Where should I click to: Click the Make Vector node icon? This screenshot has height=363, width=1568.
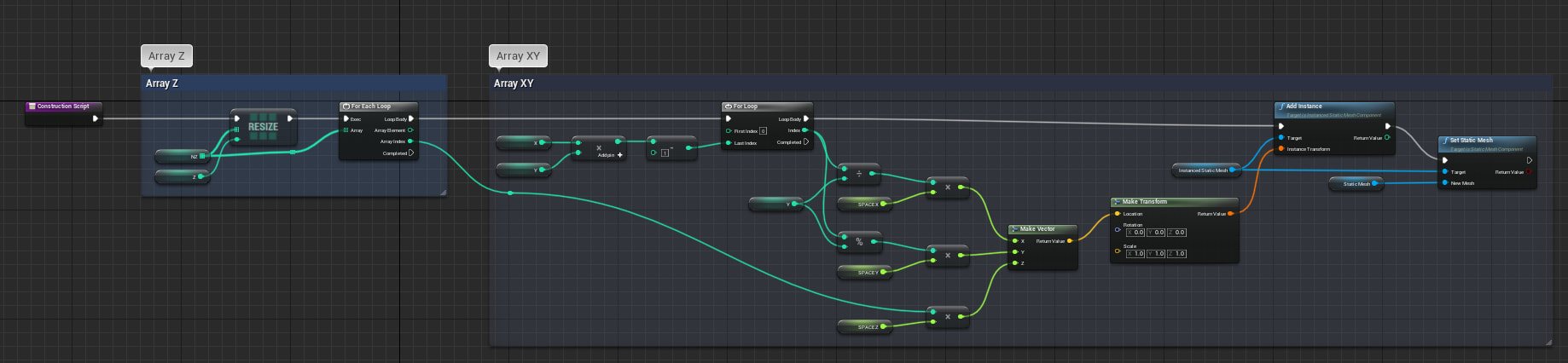click(x=1014, y=229)
